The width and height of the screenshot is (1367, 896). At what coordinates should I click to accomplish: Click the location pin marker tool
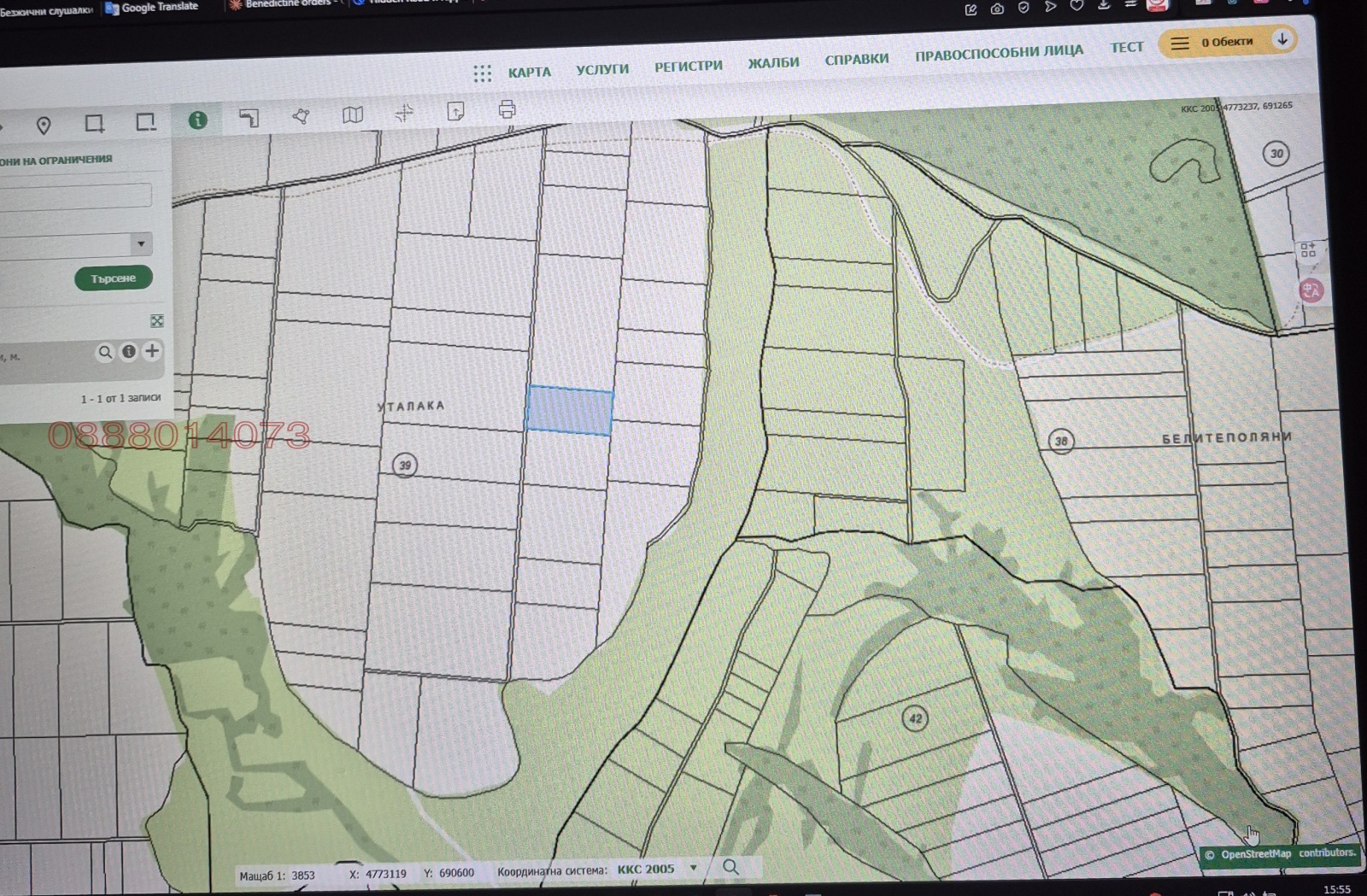tap(44, 126)
